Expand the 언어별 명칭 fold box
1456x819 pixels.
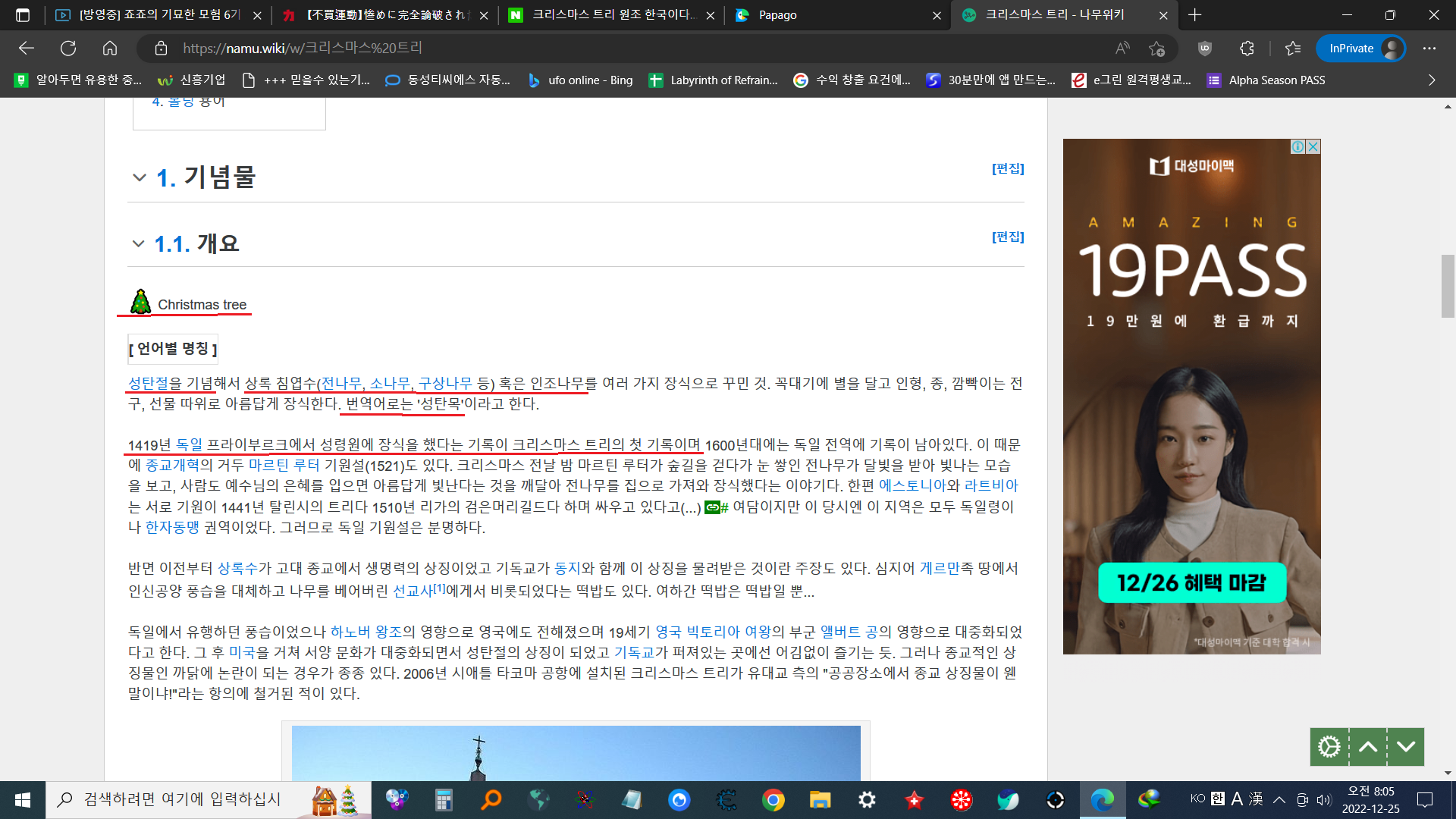click(x=173, y=349)
